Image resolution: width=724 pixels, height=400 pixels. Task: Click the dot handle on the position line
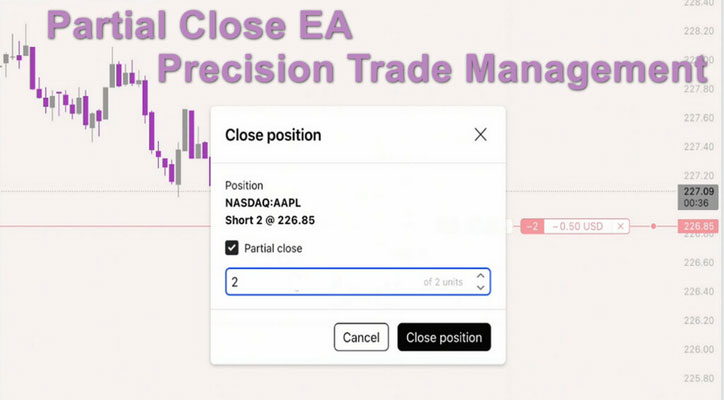pos(653,227)
